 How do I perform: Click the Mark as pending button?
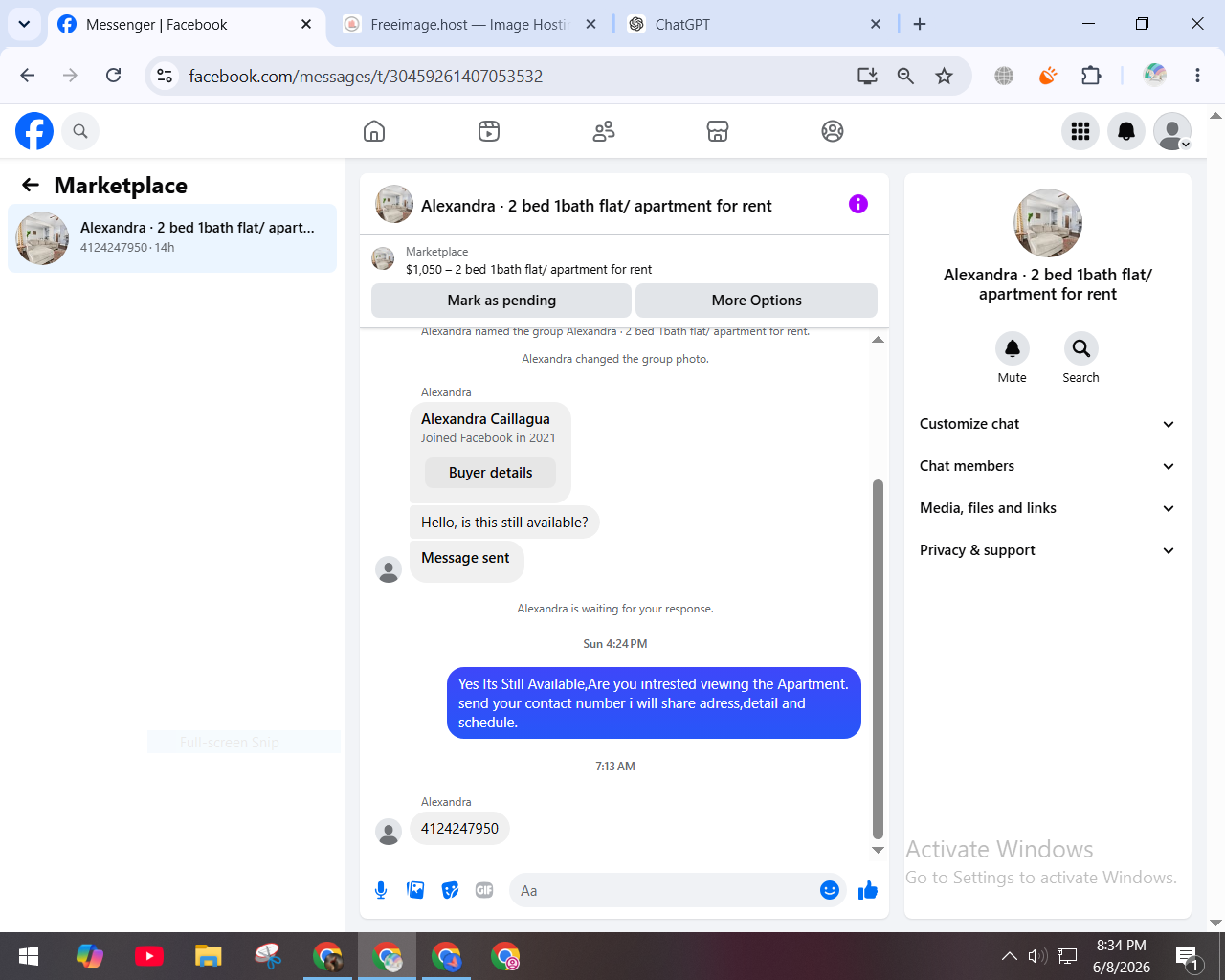[501, 301]
